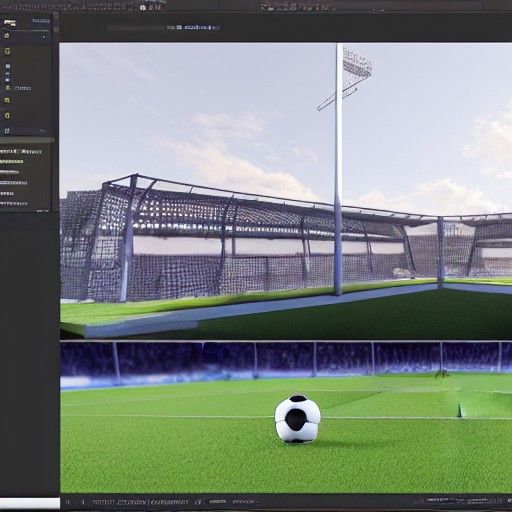Image resolution: width=512 pixels, height=512 pixels.
Task: Click the left panel's vertical scrollbar
Action: point(56,23)
